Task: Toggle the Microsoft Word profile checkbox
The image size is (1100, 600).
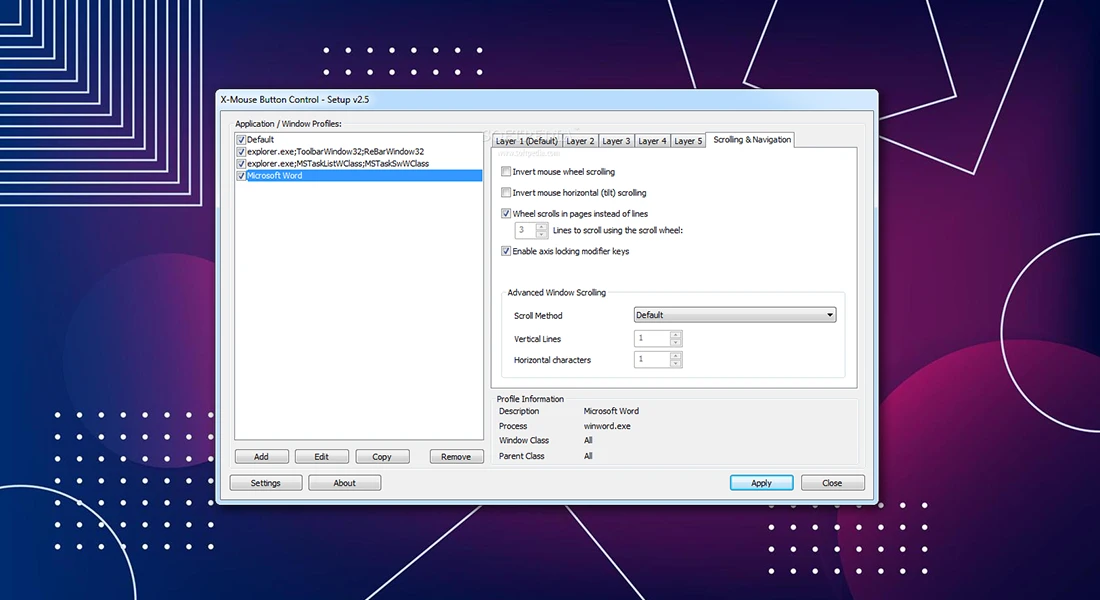Action: [241, 175]
